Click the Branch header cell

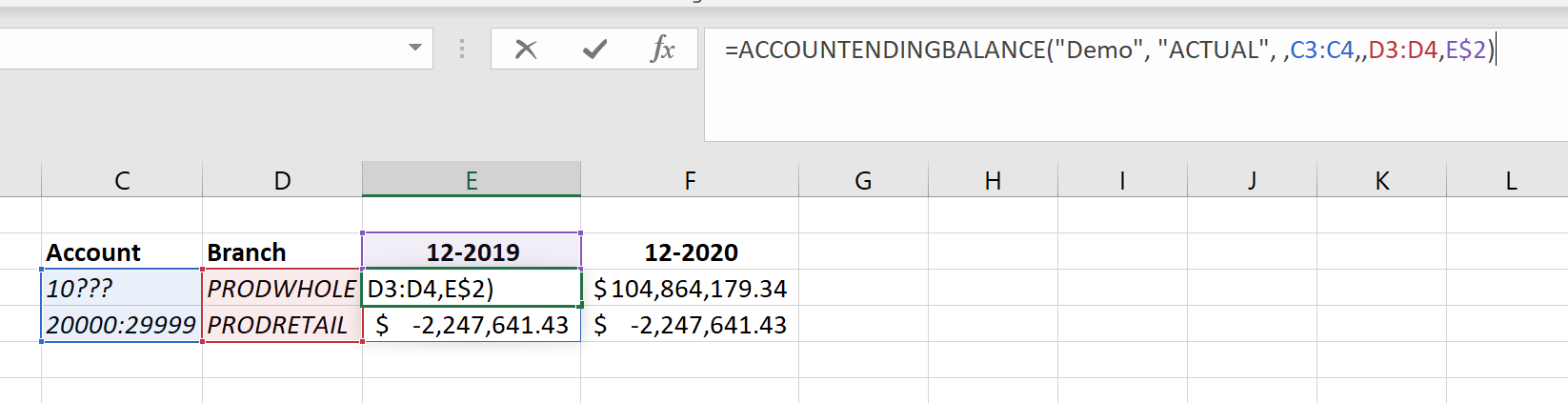tap(282, 252)
